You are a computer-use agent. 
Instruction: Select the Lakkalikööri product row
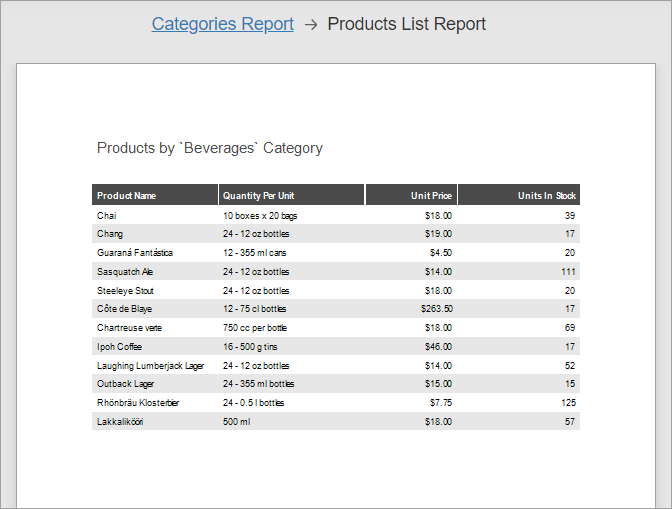[x=120, y=422]
